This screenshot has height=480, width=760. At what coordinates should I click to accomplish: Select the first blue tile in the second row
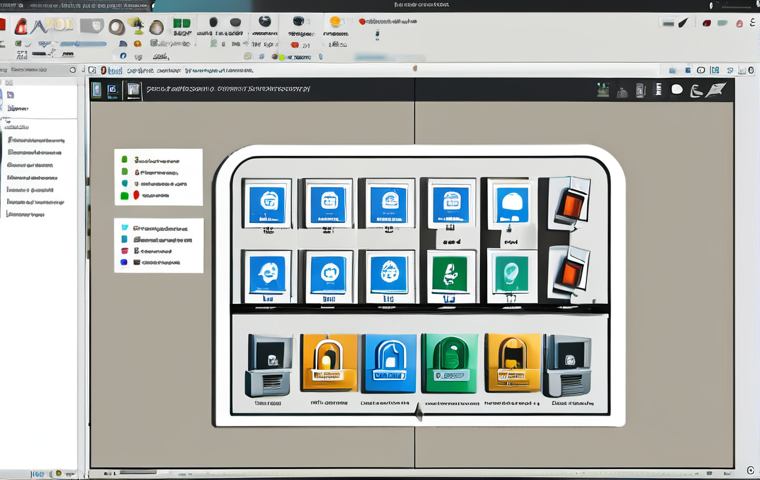point(267,275)
